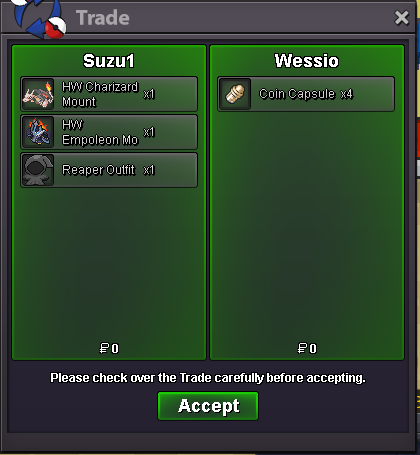Image resolution: width=420 pixels, height=455 pixels.
Task: Click the HW Charizard Mount icon
Action: (x=38, y=94)
